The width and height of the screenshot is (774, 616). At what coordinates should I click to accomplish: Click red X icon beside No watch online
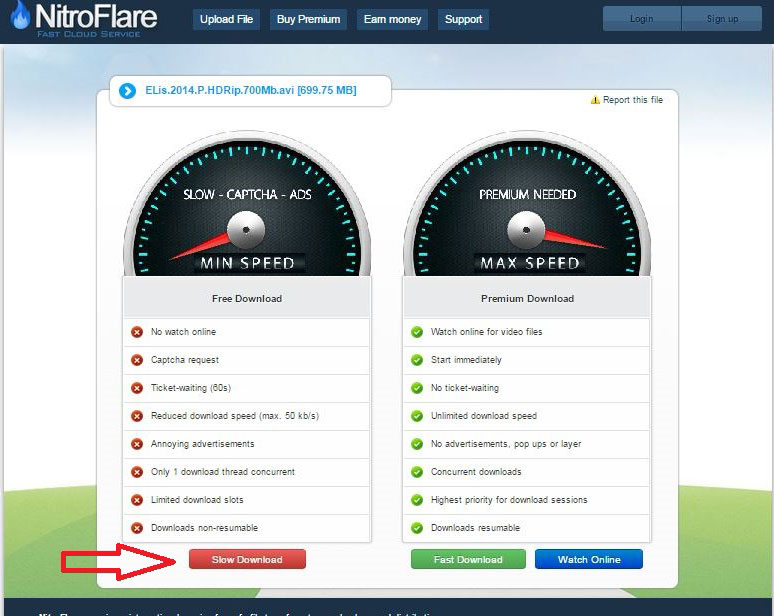(137, 332)
